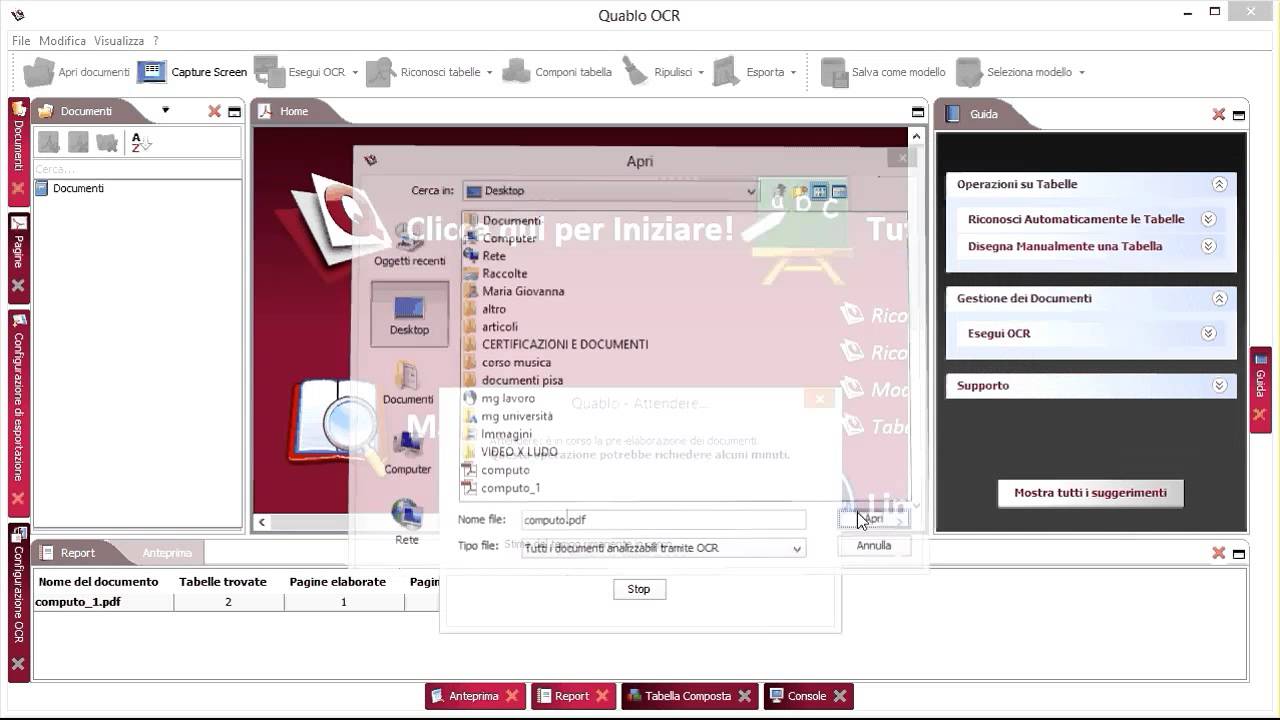The width and height of the screenshot is (1280, 720).
Task: Open the Pagine vertical side tab
Action: (x=18, y=256)
